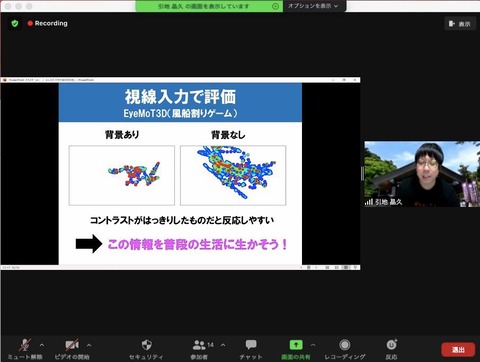The image size is (480, 362).
Task: Click the pink text この情報を普段の生活に生かそう！
Action: pyautogui.click(x=197, y=244)
